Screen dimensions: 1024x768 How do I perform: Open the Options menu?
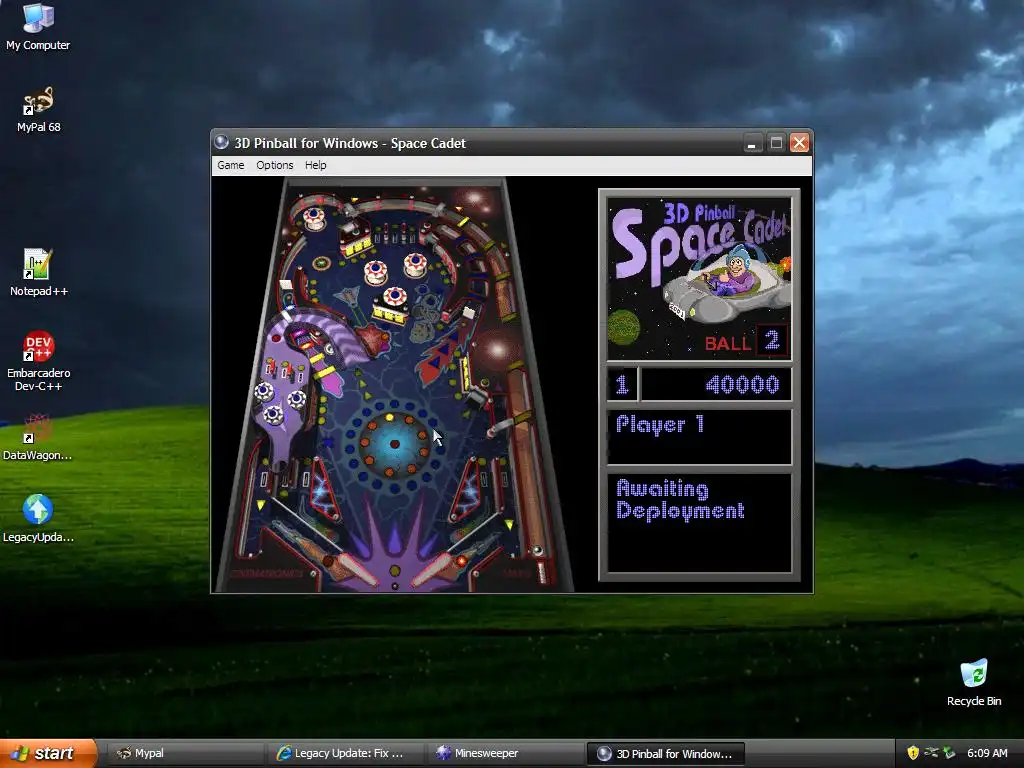pyautogui.click(x=274, y=165)
